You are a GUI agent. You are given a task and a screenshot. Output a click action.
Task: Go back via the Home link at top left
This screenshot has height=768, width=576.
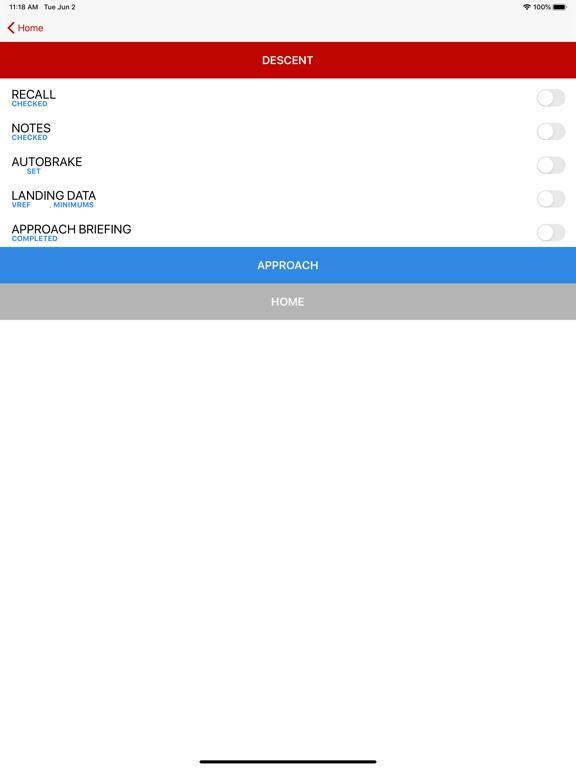25,28
